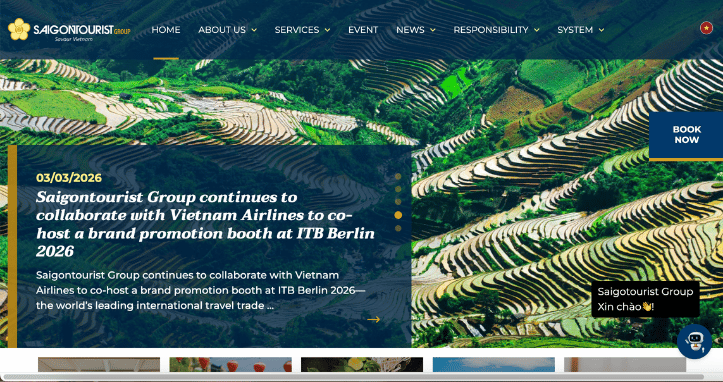Open the News menu

pyautogui.click(x=410, y=30)
